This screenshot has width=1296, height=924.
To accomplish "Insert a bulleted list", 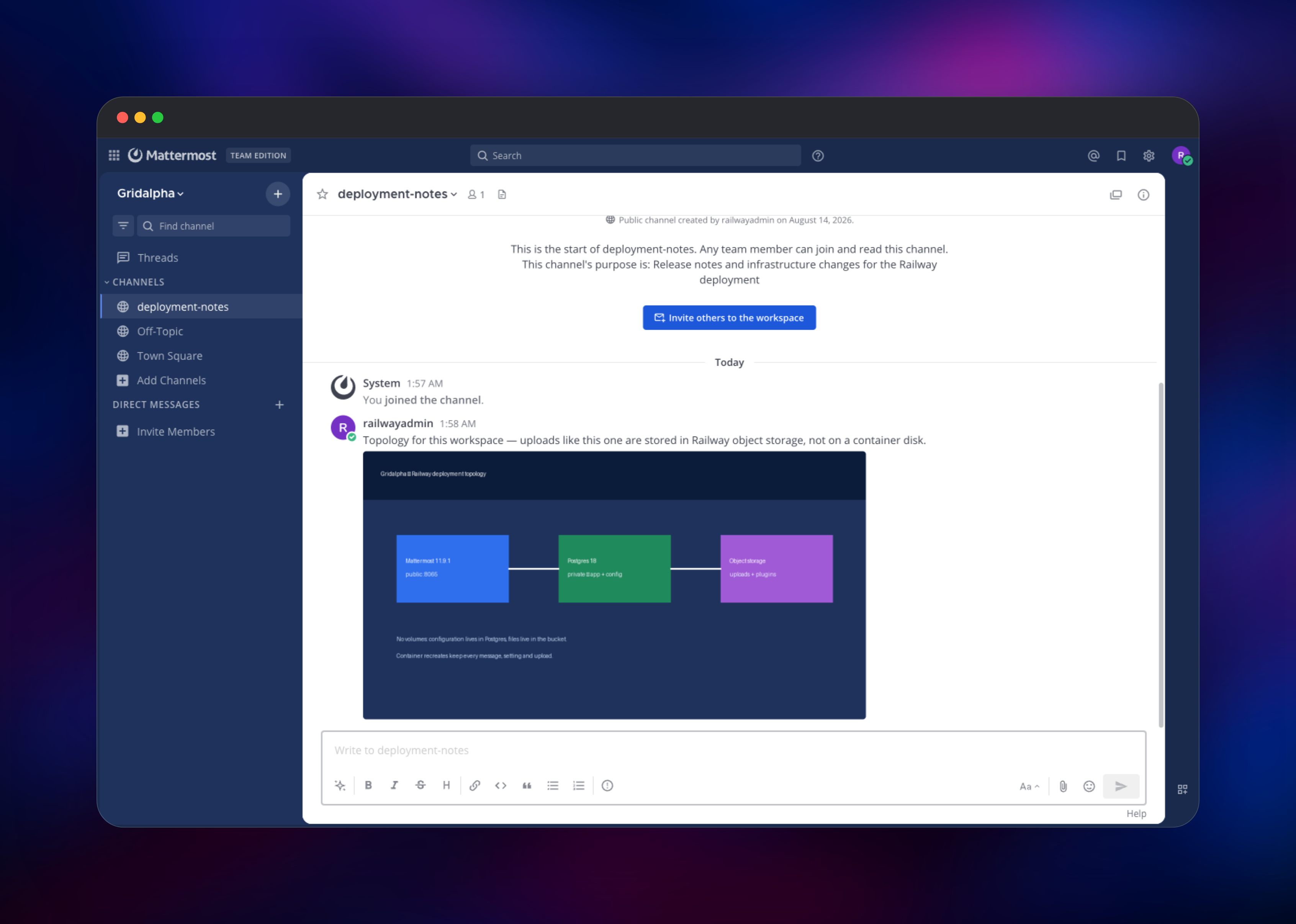I will coord(552,786).
